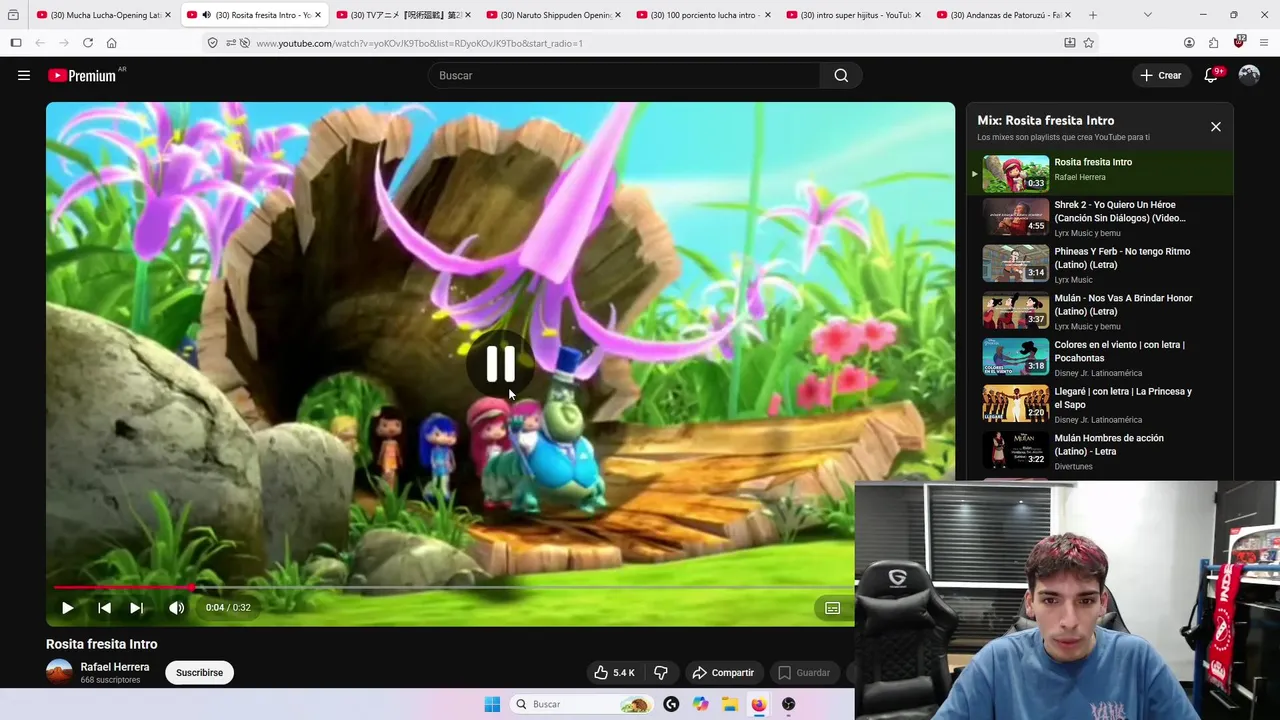
Task: Open the Copilot taskbar icon
Action: (701, 704)
